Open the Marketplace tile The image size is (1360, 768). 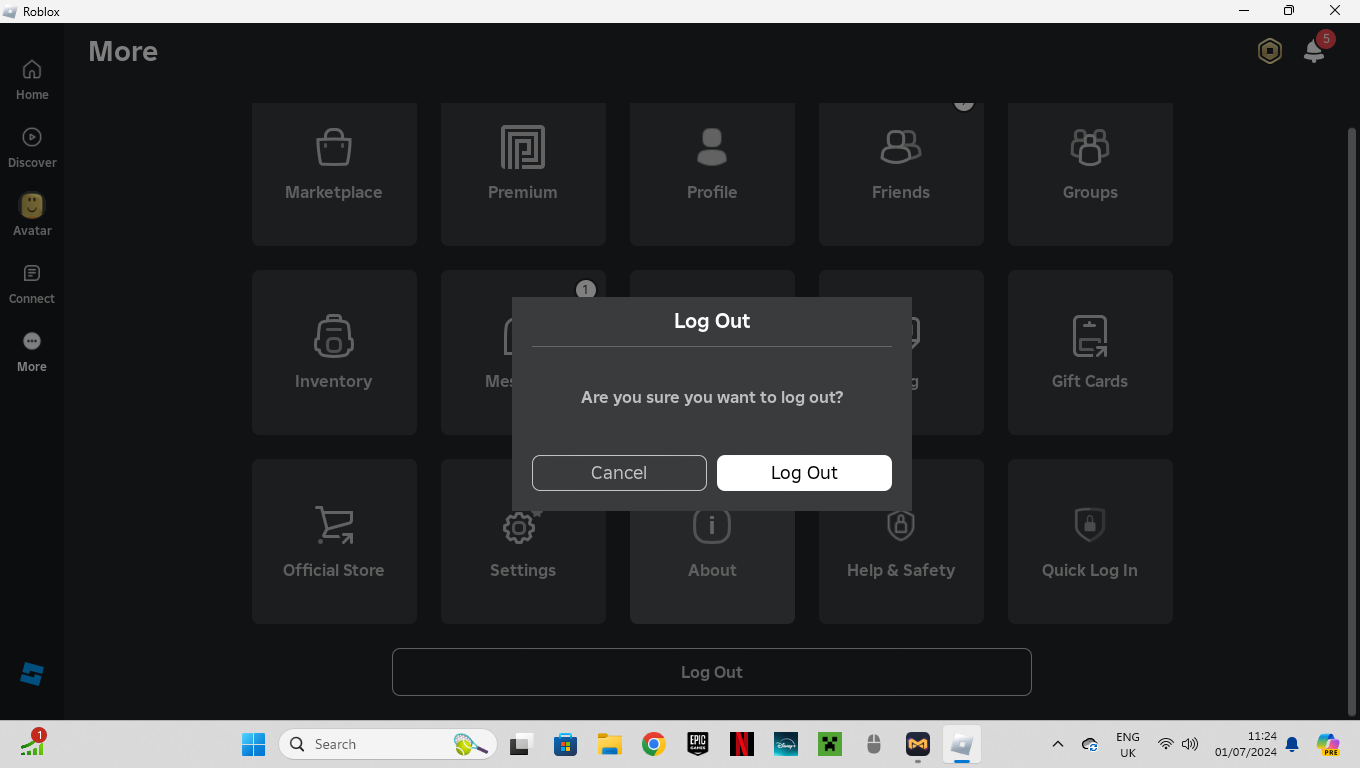(x=334, y=174)
